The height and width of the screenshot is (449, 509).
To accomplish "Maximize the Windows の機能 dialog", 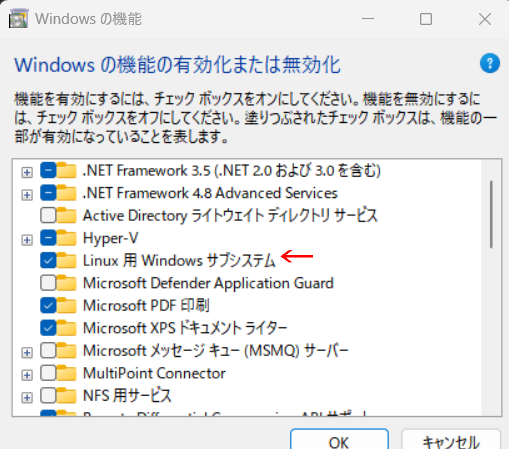I will 426,19.
